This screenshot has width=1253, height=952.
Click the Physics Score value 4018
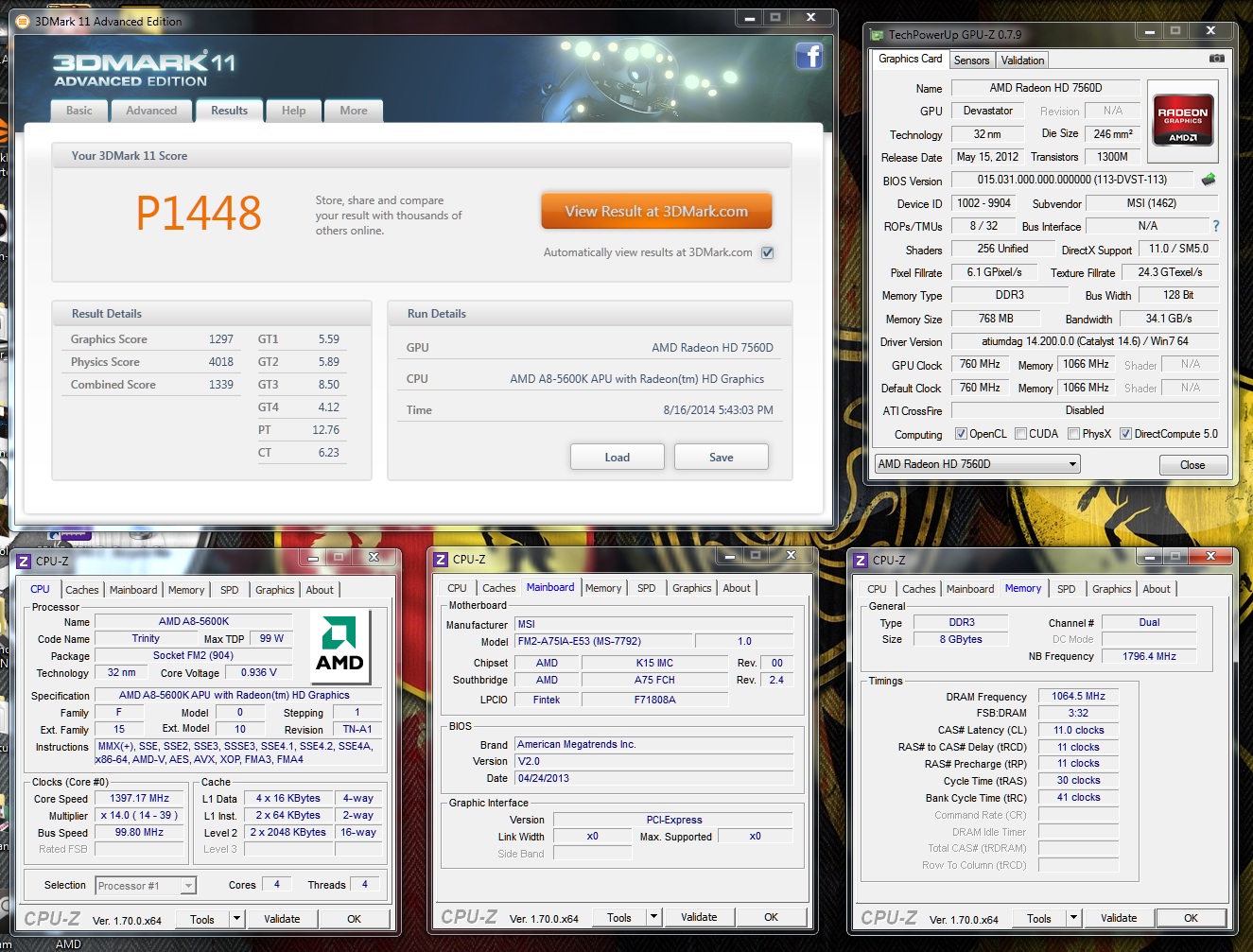(221, 362)
